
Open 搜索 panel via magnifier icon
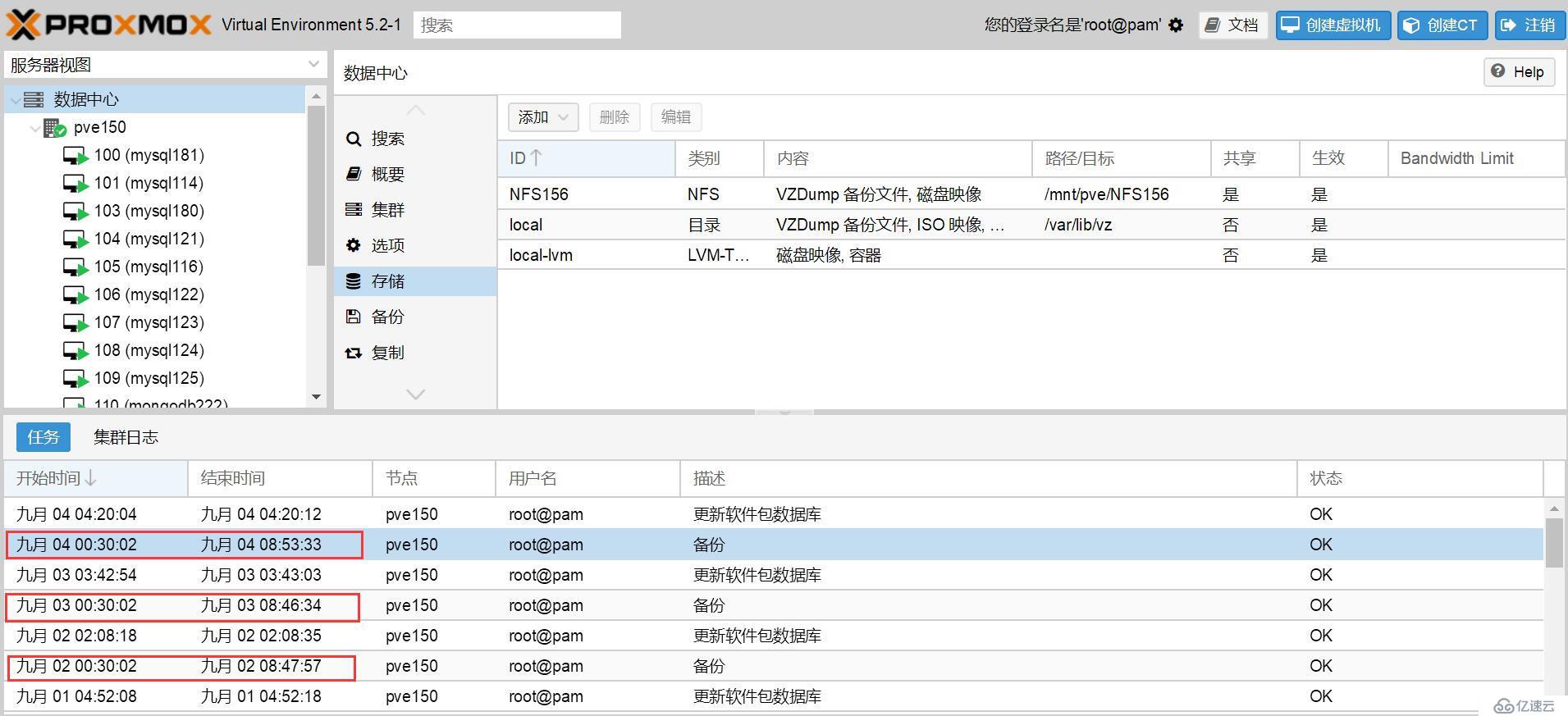354,139
